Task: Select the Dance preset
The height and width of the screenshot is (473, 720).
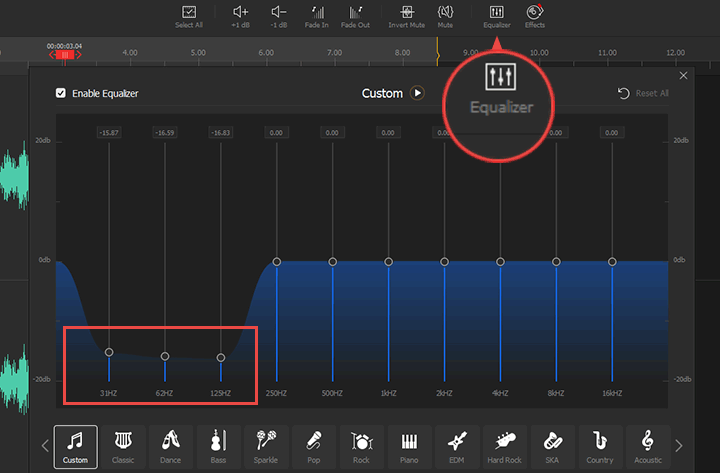Action: pyautogui.click(x=170, y=447)
